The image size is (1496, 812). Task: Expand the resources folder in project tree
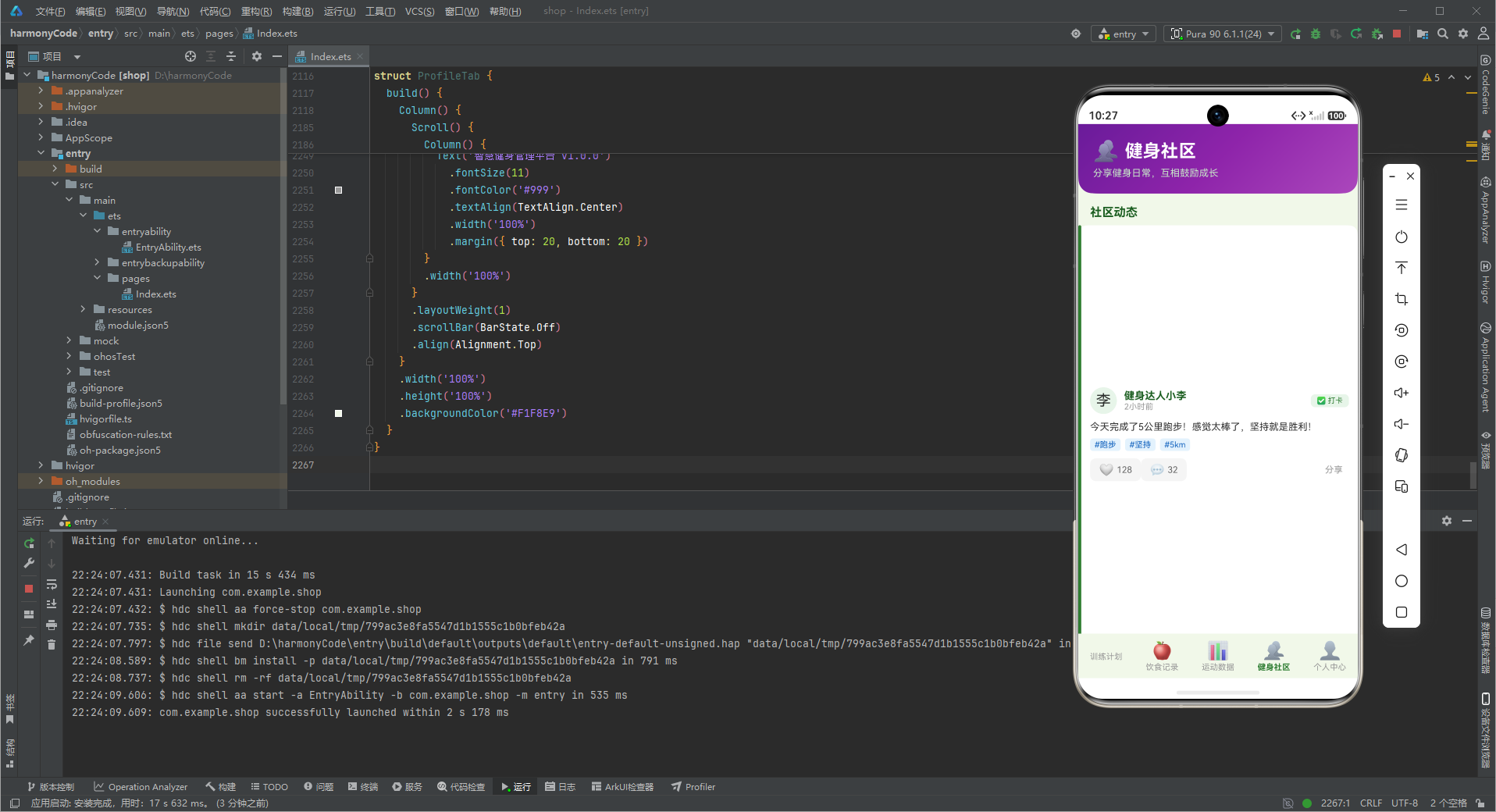[83, 310]
